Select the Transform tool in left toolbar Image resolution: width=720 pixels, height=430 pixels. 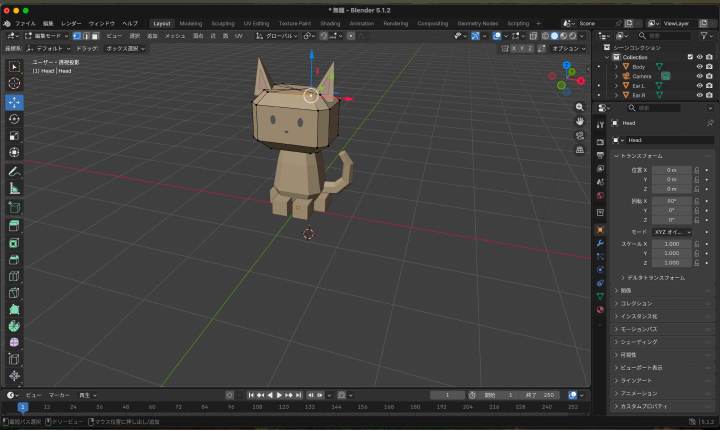tap(14, 152)
